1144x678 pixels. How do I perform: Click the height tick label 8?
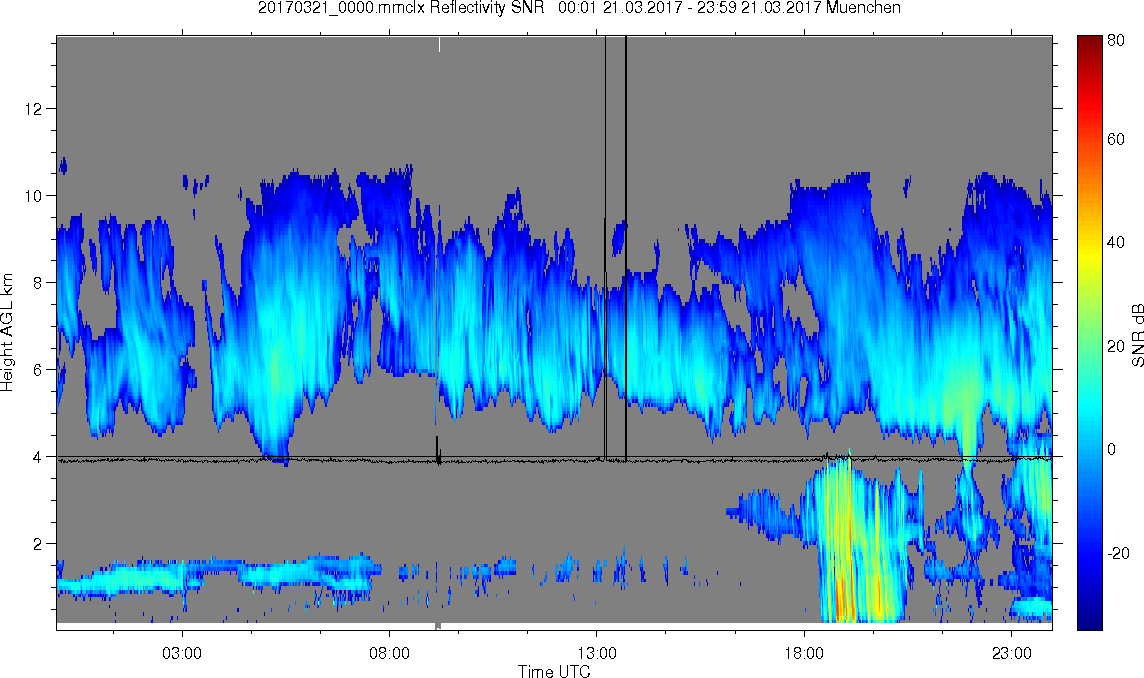click(x=38, y=282)
